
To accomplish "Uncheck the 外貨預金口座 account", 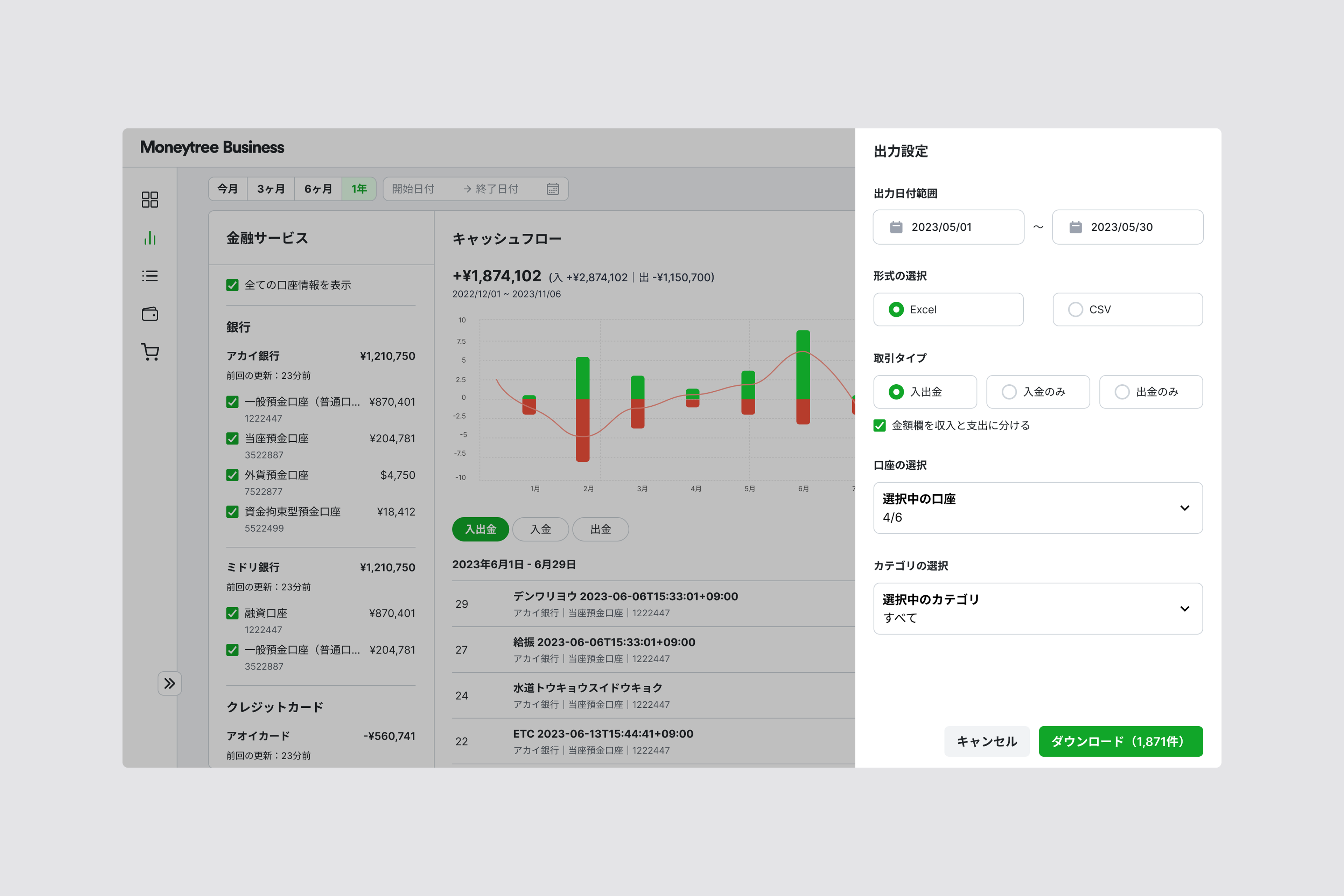I will (x=232, y=475).
